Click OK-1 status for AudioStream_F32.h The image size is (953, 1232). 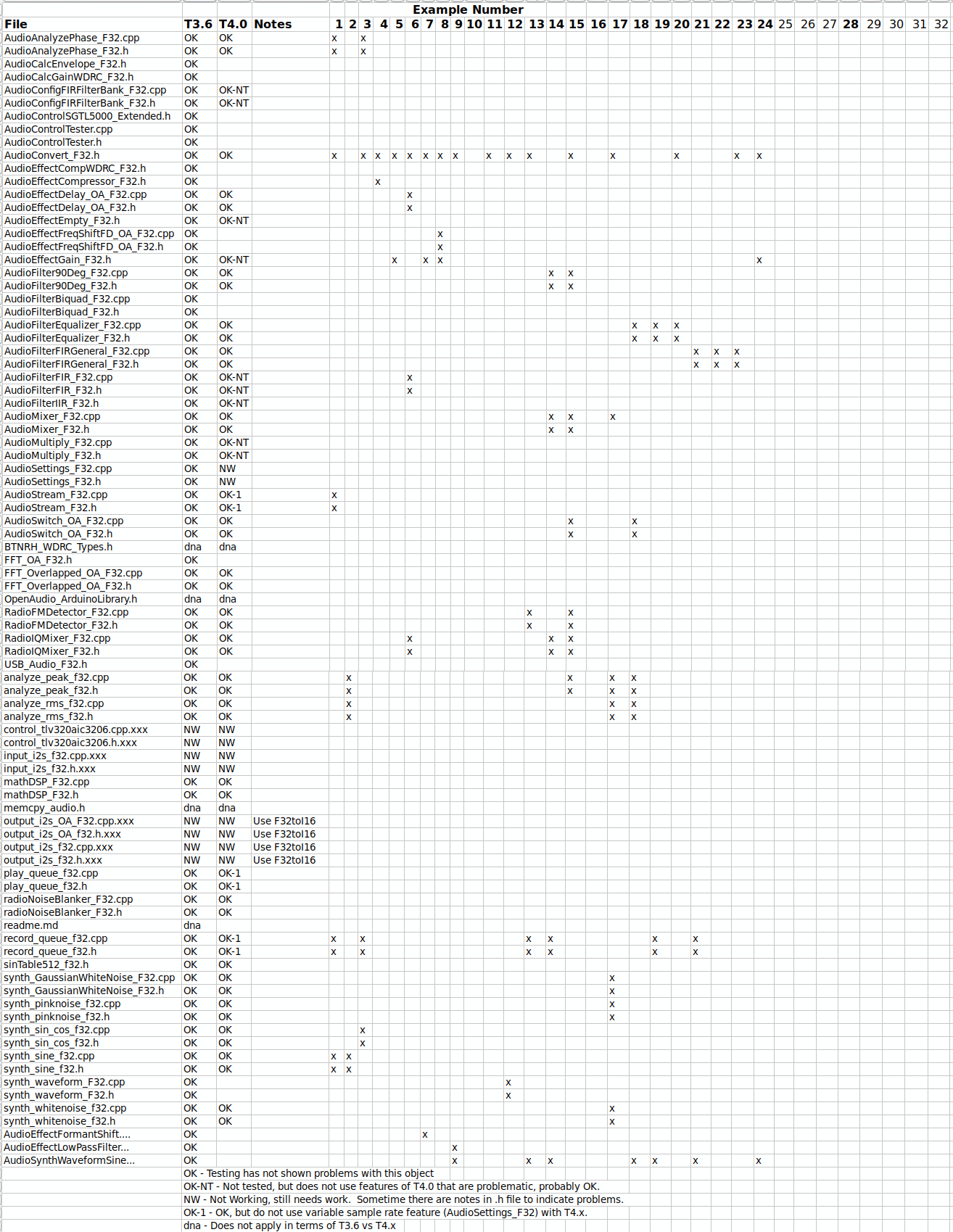(x=234, y=508)
